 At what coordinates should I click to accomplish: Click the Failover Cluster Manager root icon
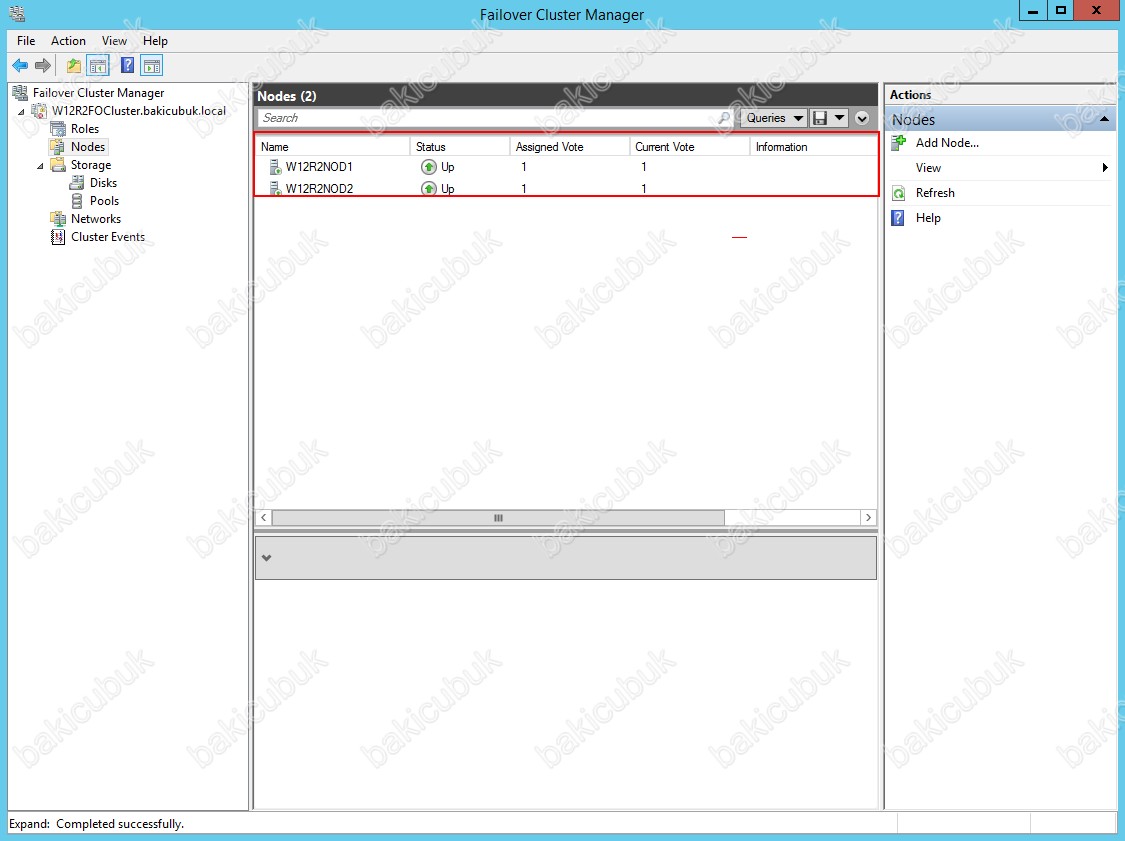(20, 93)
